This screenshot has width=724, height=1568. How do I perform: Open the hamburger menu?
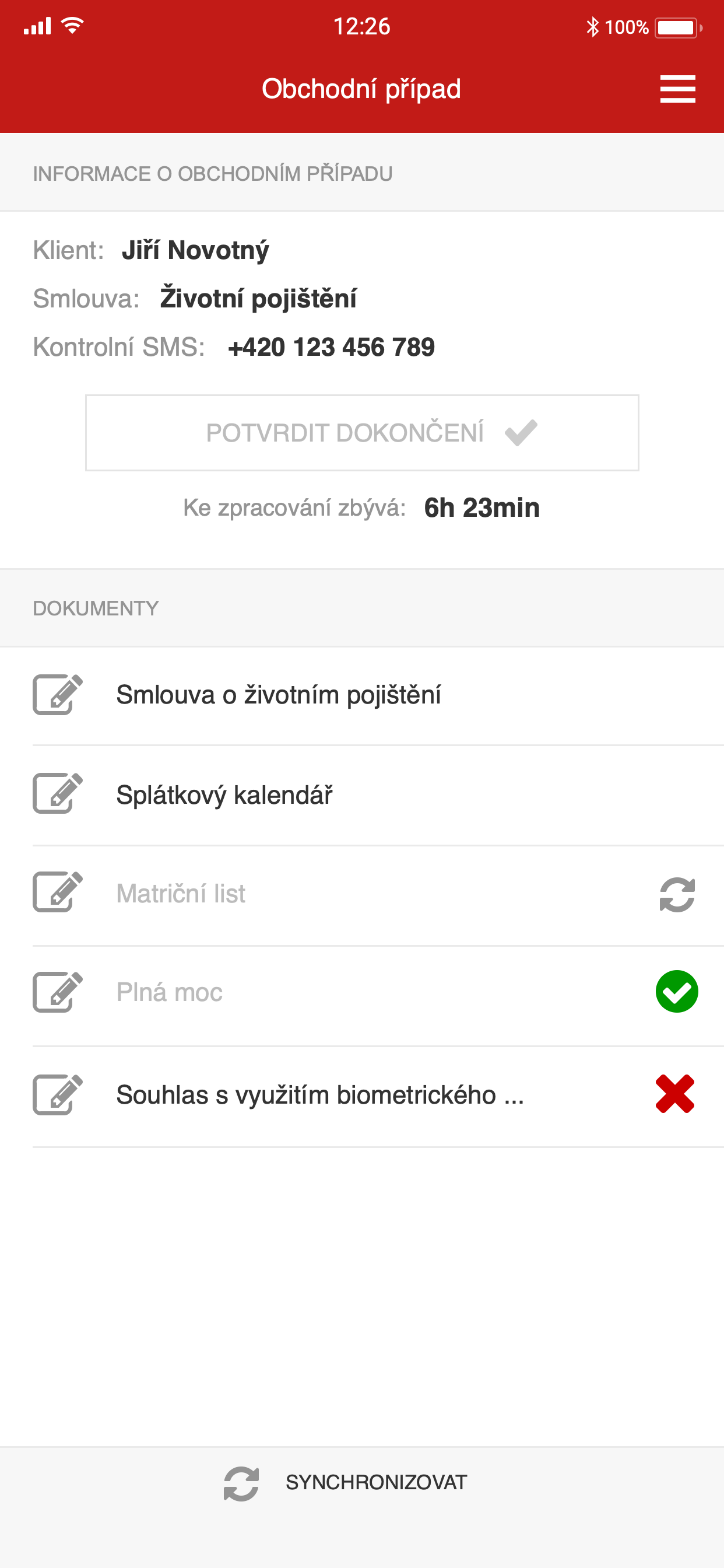[677, 87]
